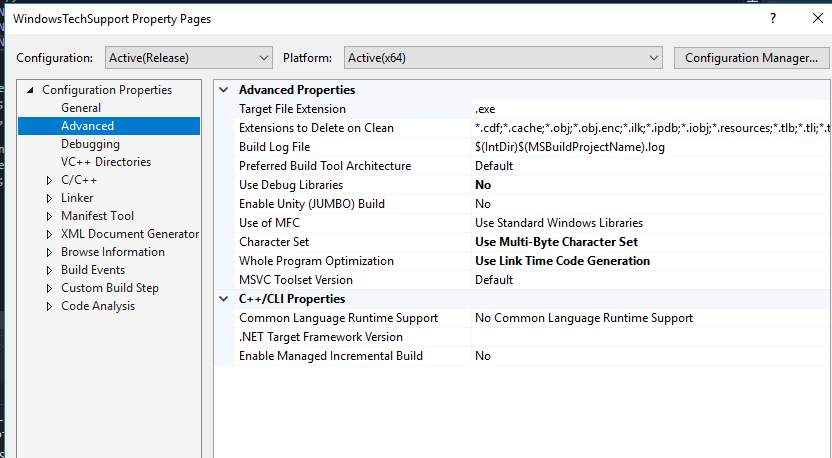Select the General properties page
832x458 pixels.
pyautogui.click(x=81, y=108)
